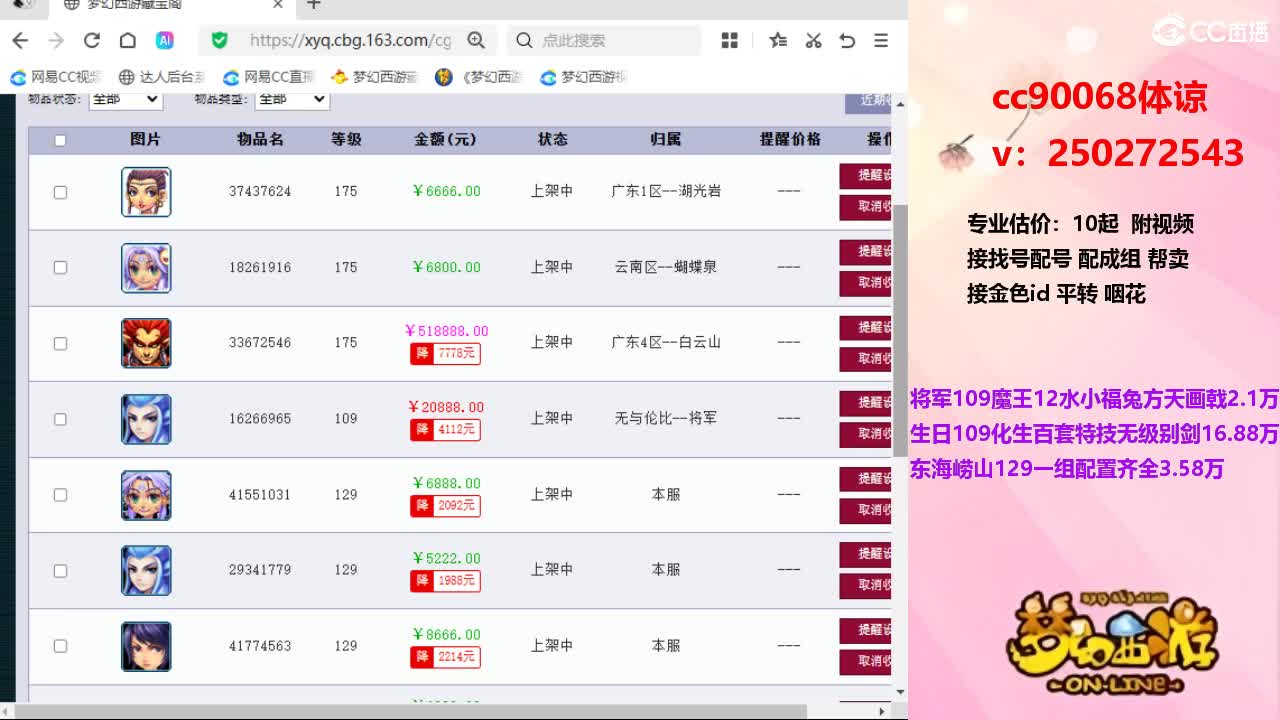Go back to the previous page
This screenshot has height=720, width=1280.
pos(20,40)
